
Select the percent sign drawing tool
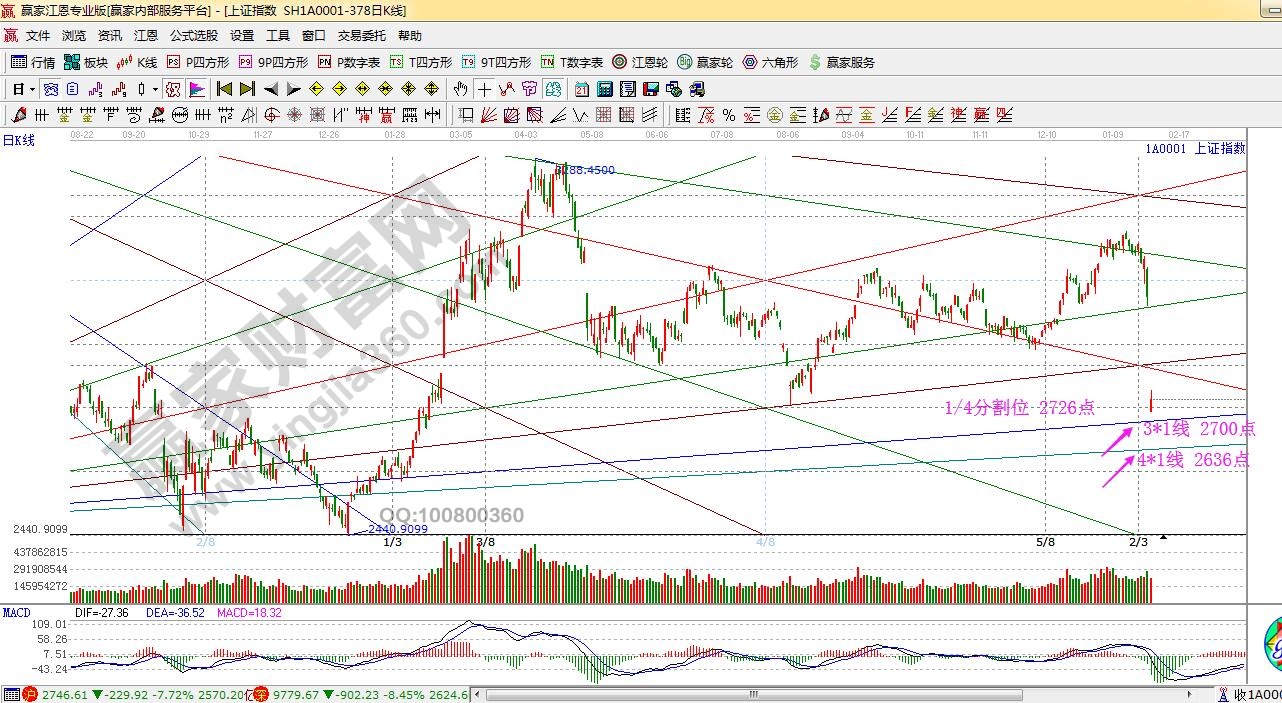point(728,115)
